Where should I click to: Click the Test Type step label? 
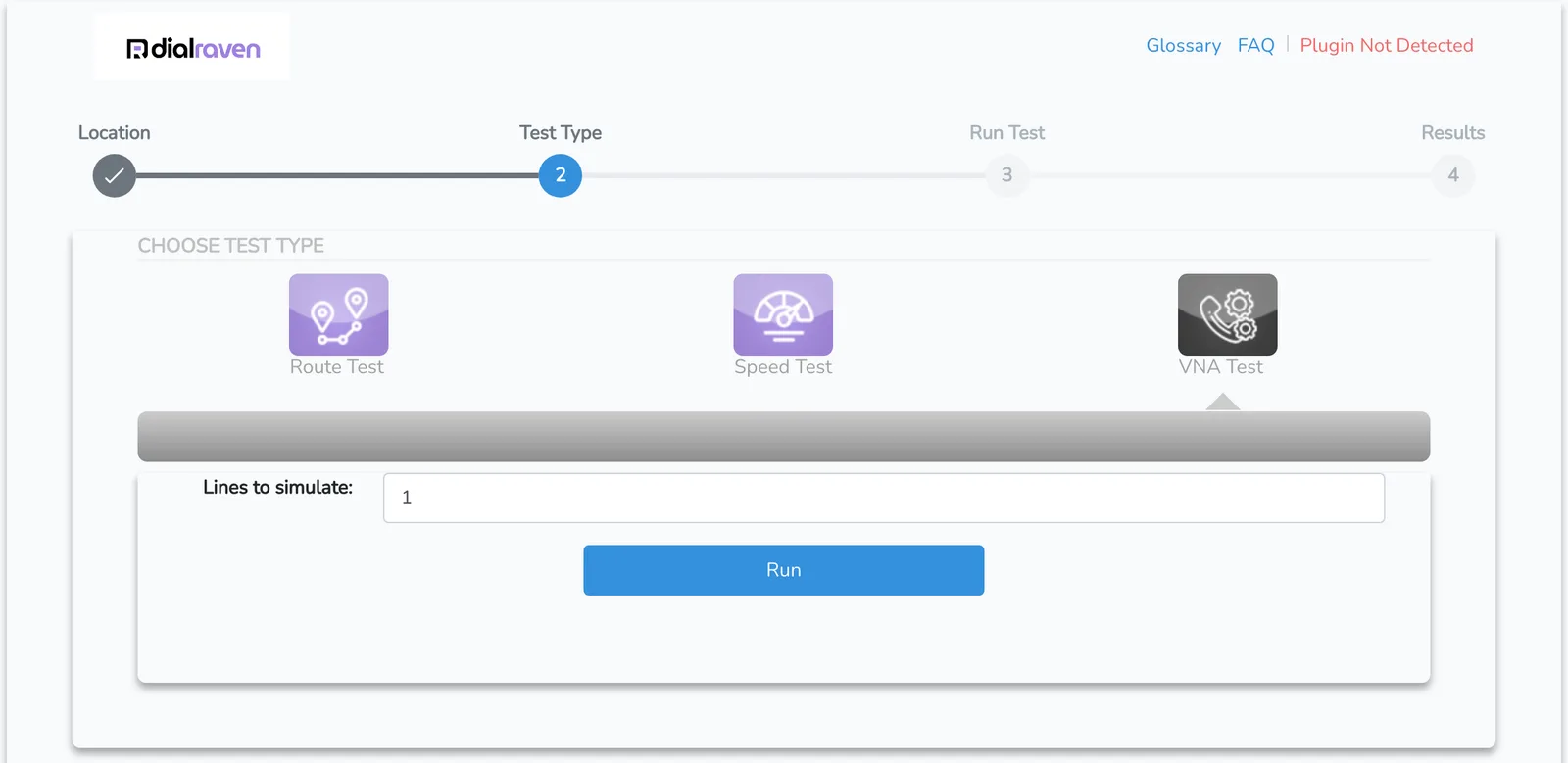pyautogui.click(x=561, y=132)
